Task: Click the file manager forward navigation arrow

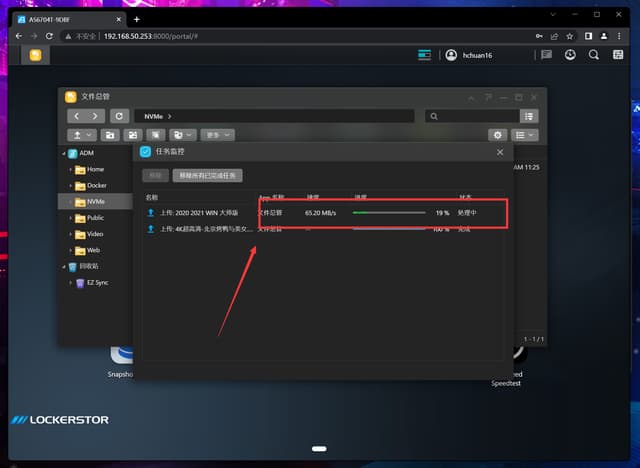Action: [97, 116]
